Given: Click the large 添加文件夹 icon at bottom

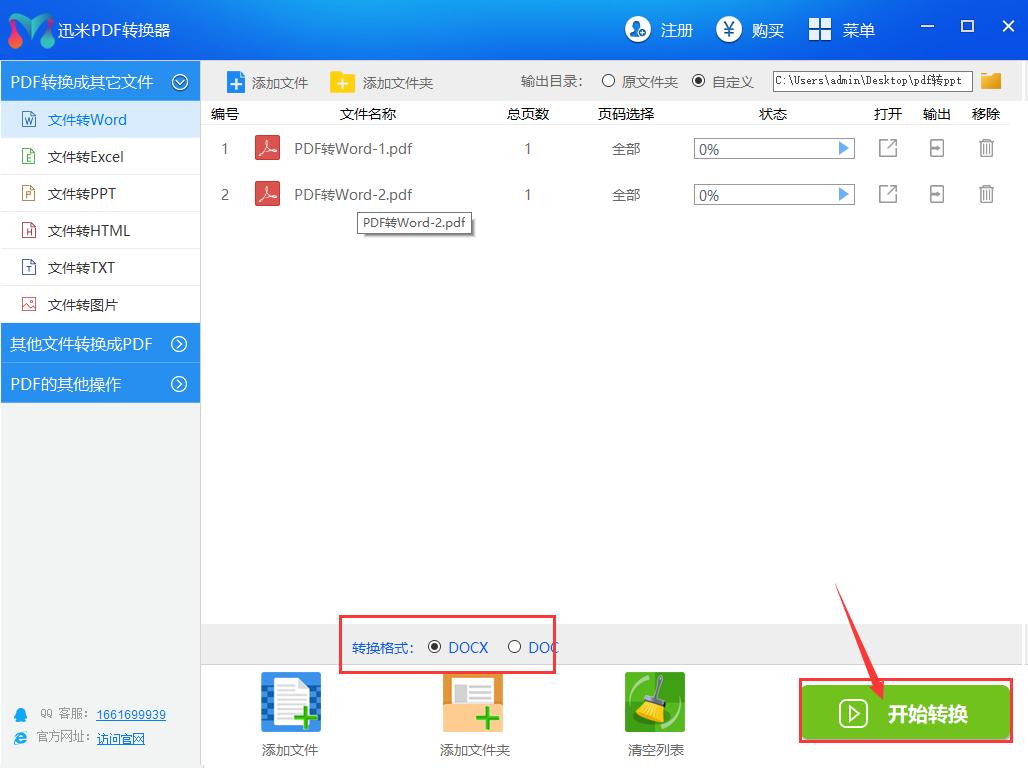Looking at the screenshot, I should point(472,701).
